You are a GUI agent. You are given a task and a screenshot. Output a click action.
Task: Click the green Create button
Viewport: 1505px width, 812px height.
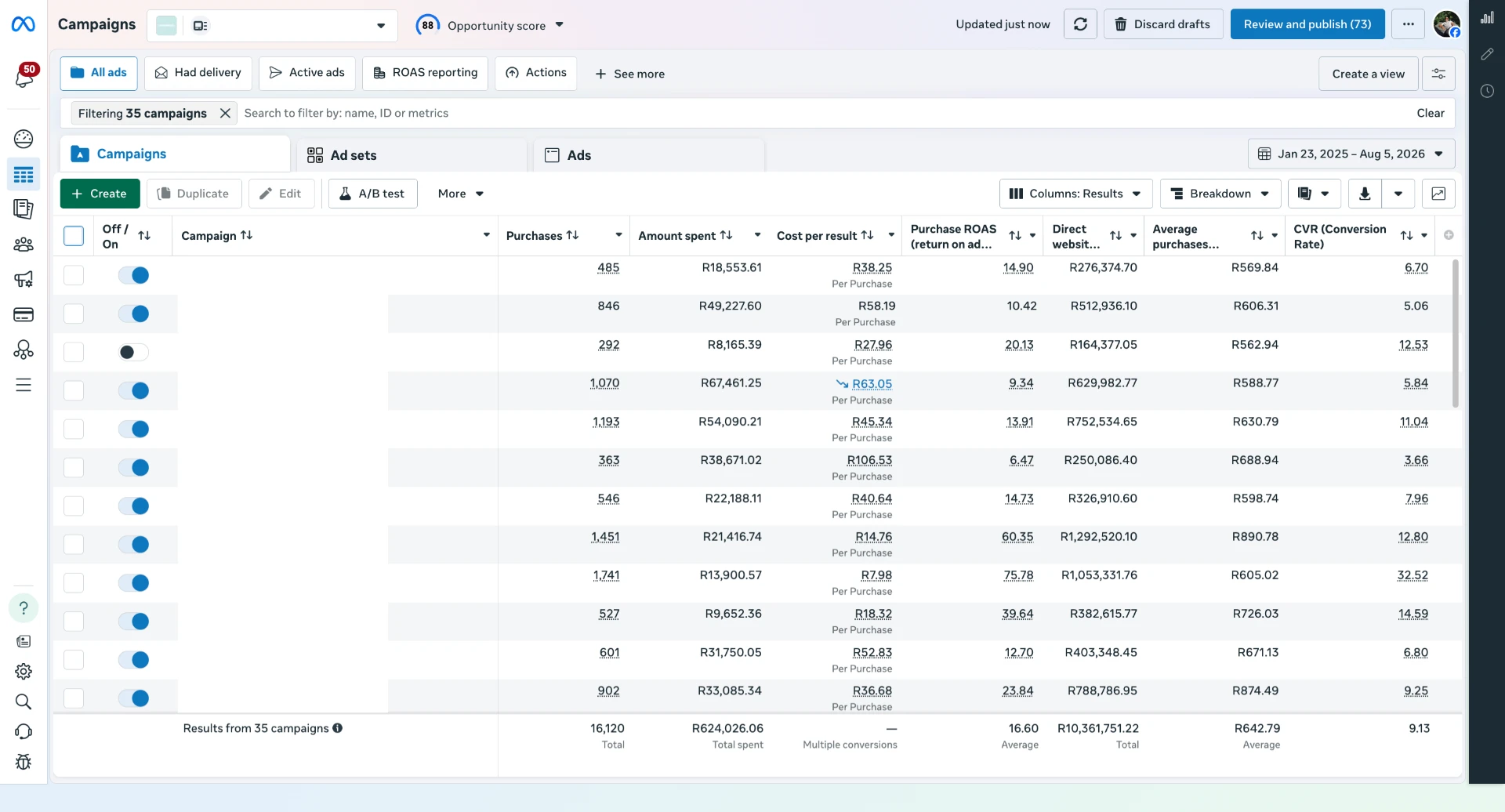(100, 194)
